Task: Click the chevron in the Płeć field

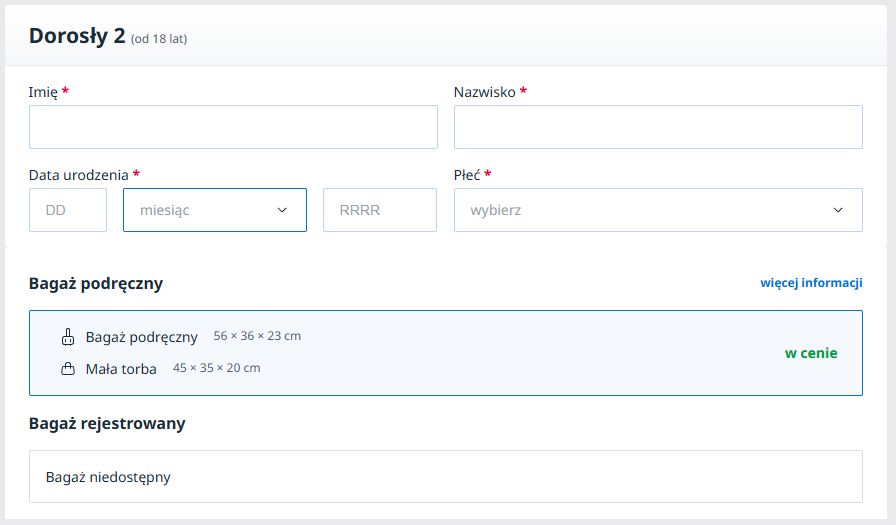Action: 838,210
